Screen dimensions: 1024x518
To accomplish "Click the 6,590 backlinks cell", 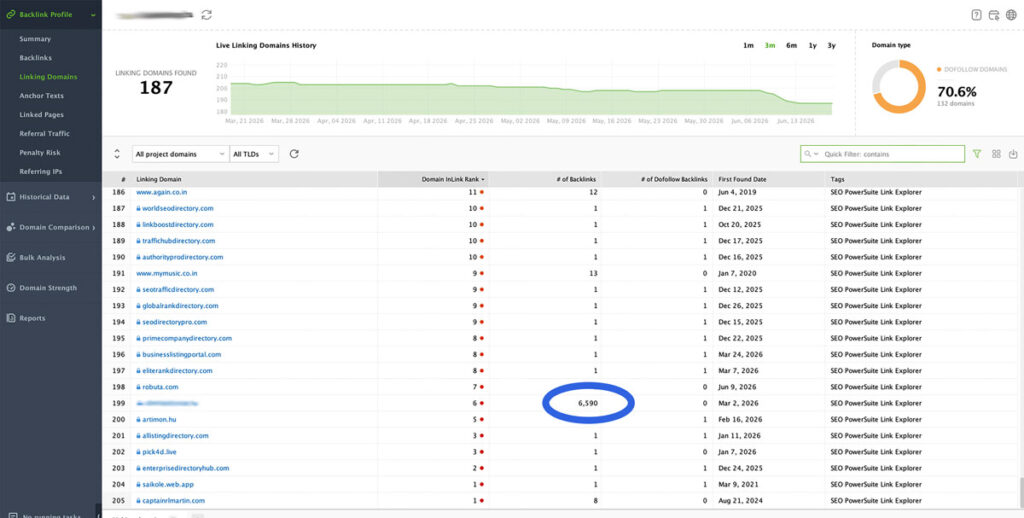I will click(588, 403).
